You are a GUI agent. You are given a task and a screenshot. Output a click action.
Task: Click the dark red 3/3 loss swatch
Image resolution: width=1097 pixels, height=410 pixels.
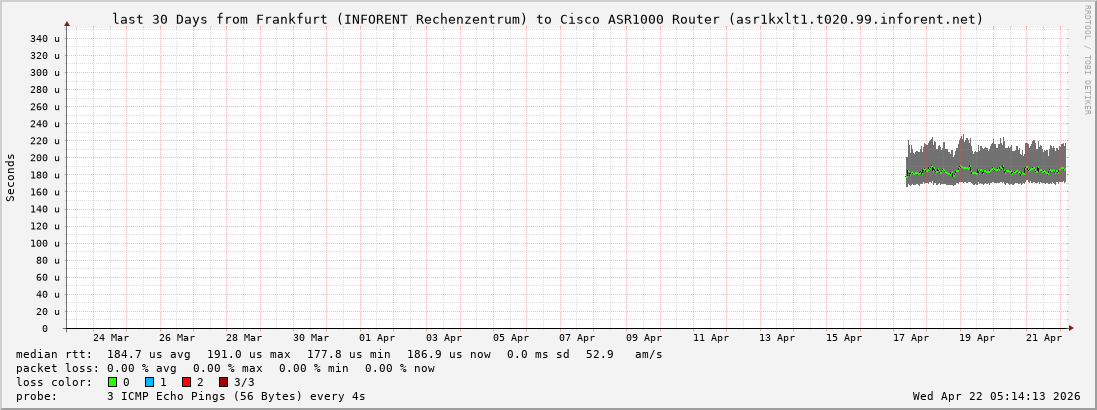pyautogui.click(x=223, y=382)
